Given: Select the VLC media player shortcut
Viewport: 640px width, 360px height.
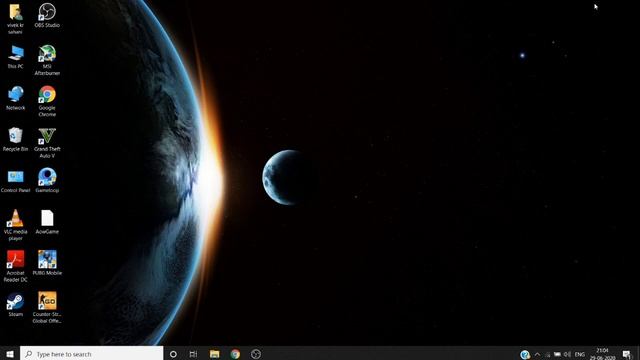Looking at the screenshot, I should tap(15, 225).
